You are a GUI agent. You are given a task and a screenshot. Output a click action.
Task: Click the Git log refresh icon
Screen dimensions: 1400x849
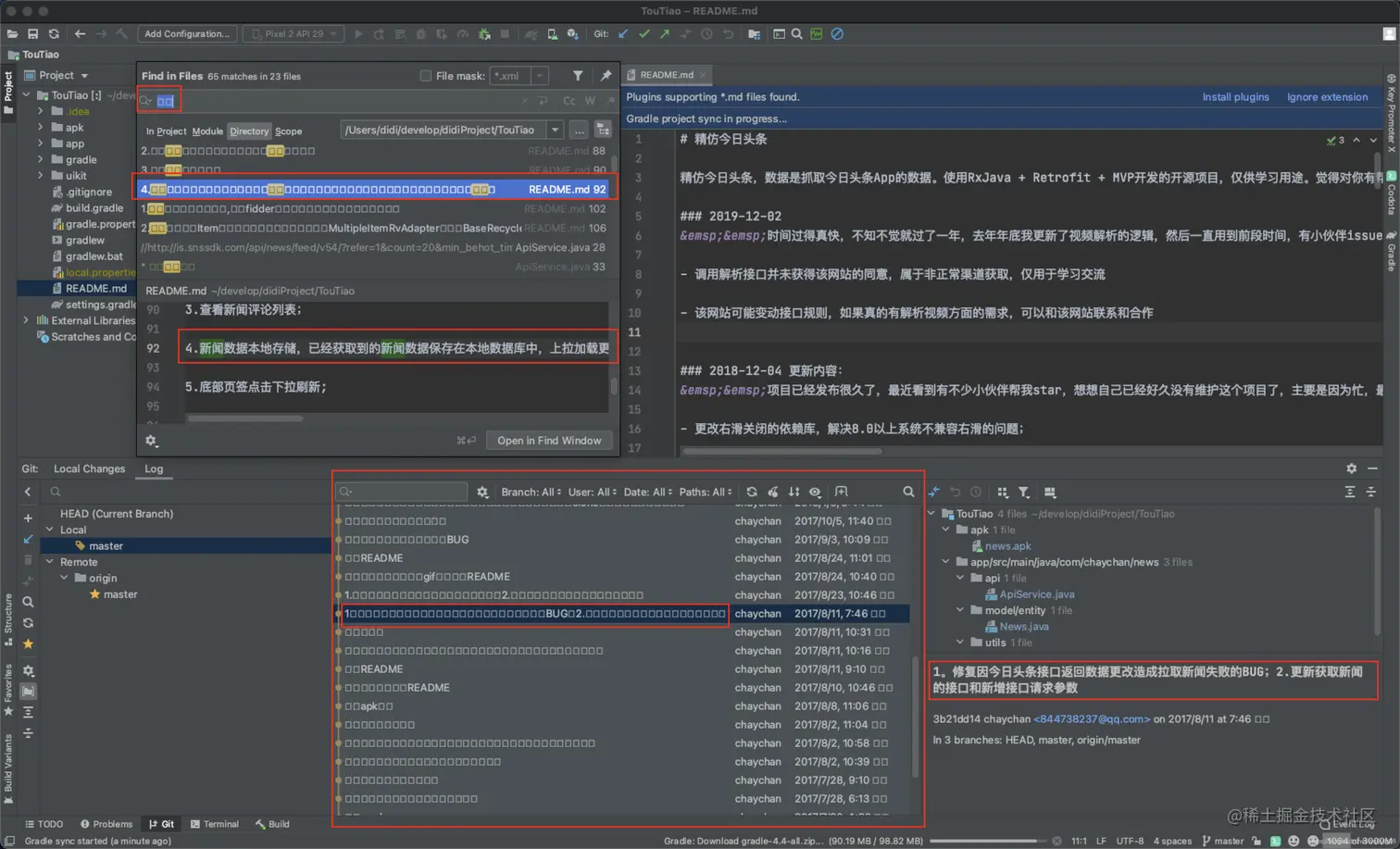pyautogui.click(x=752, y=492)
